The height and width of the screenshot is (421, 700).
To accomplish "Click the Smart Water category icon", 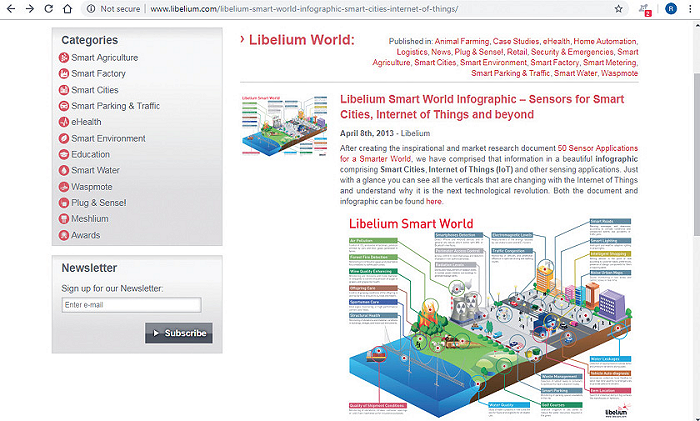I will click(x=64, y=171).
